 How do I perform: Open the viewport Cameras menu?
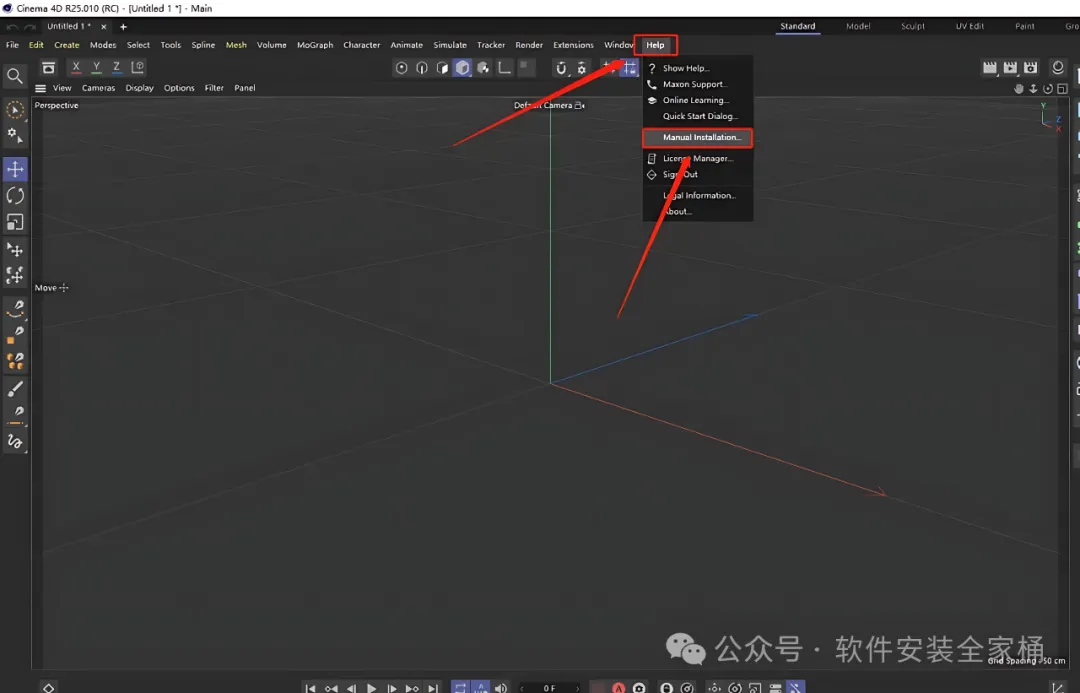(x=98, y=88)
